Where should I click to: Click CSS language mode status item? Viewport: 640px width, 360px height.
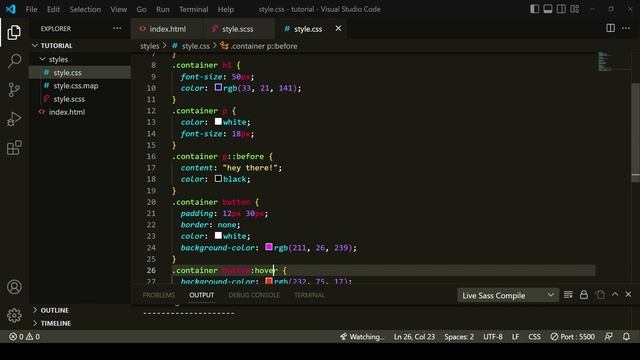(x=534, y=337)
